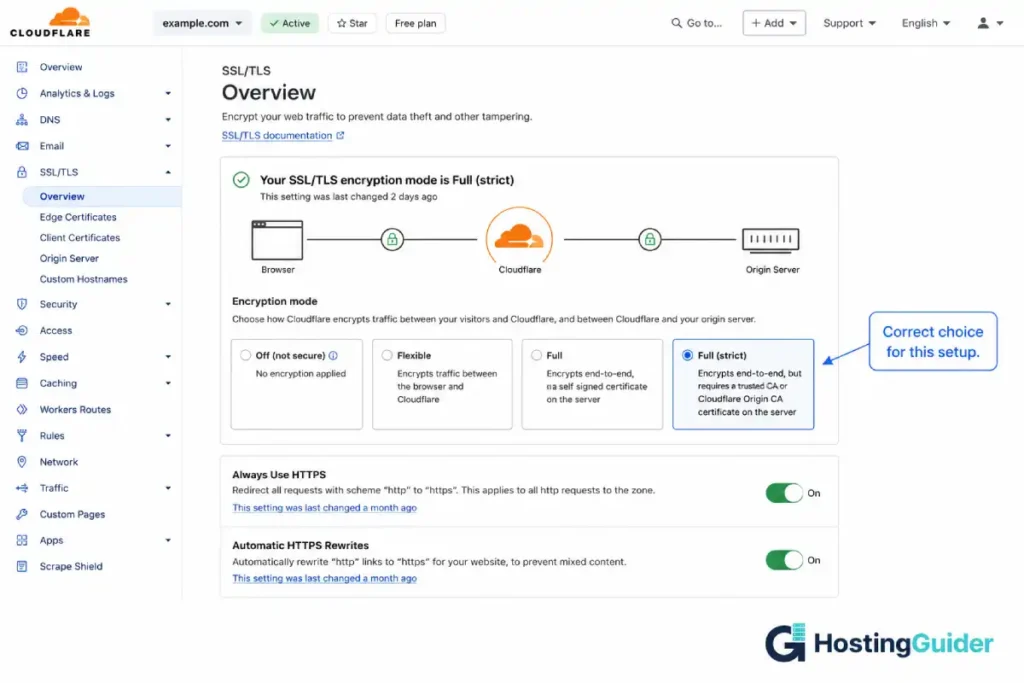Click the Security shield icon

(x=22, y=304)
